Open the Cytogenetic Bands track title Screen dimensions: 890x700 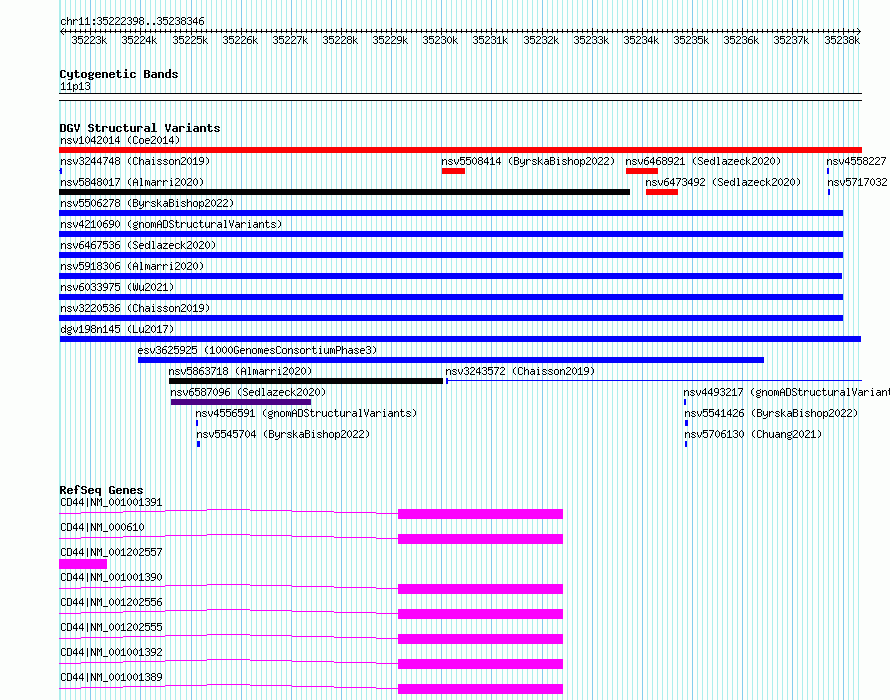119,74
